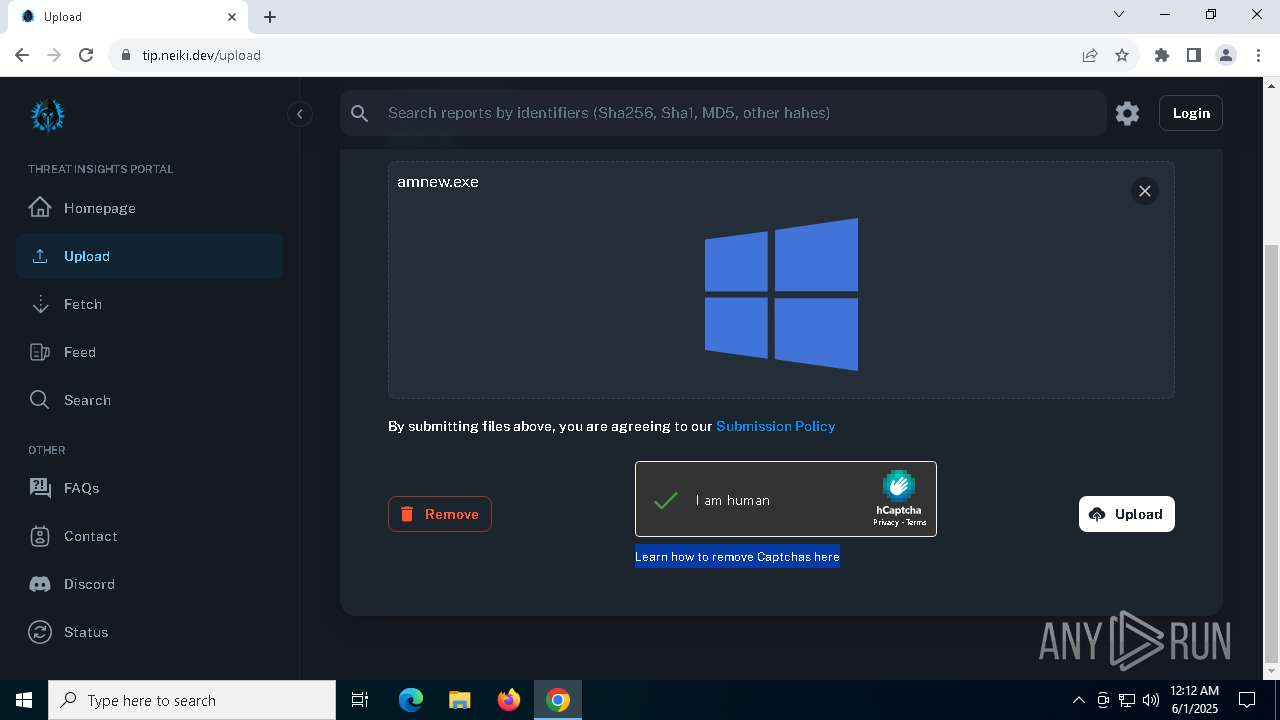Open File Explorer from the taskbar
Image resolution: width=1280 pixels, height=720 pixels.
click(460, 700)
